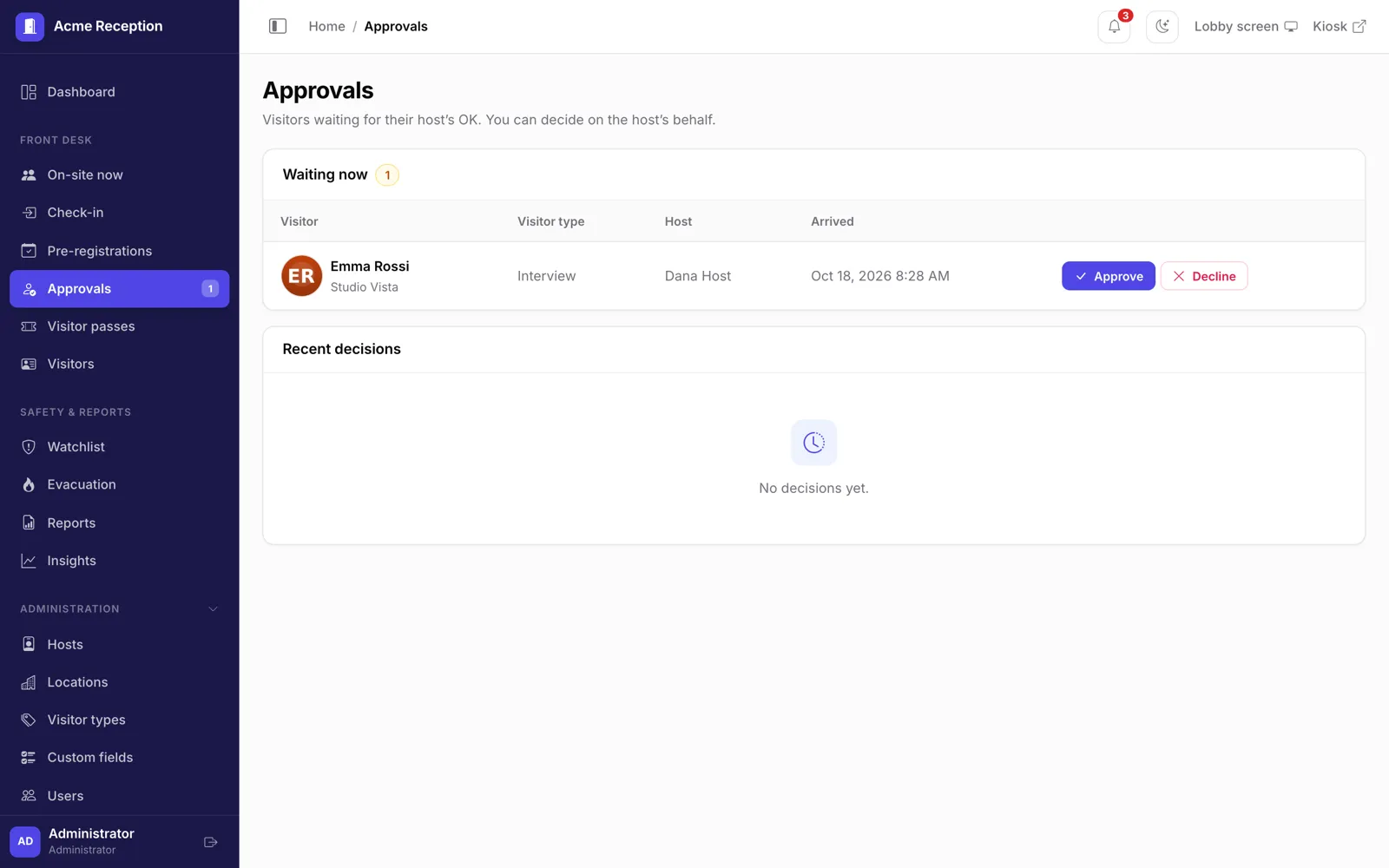Screen dimensions: 1389x868
Task: Click Emma Rossi's ER avatar
Action: point(301,276)
